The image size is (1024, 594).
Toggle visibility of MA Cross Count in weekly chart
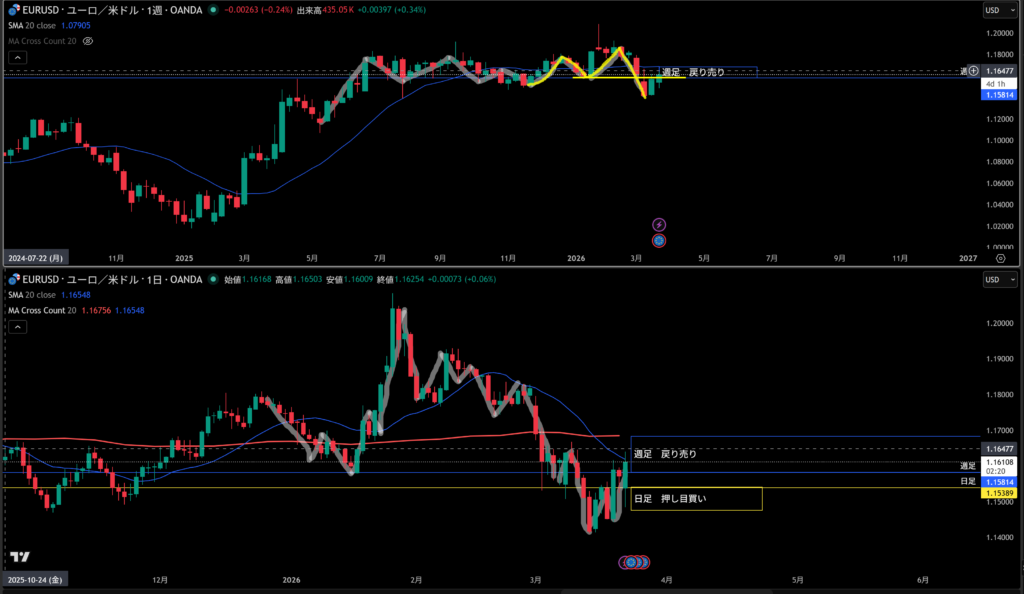tap(88, 41)
